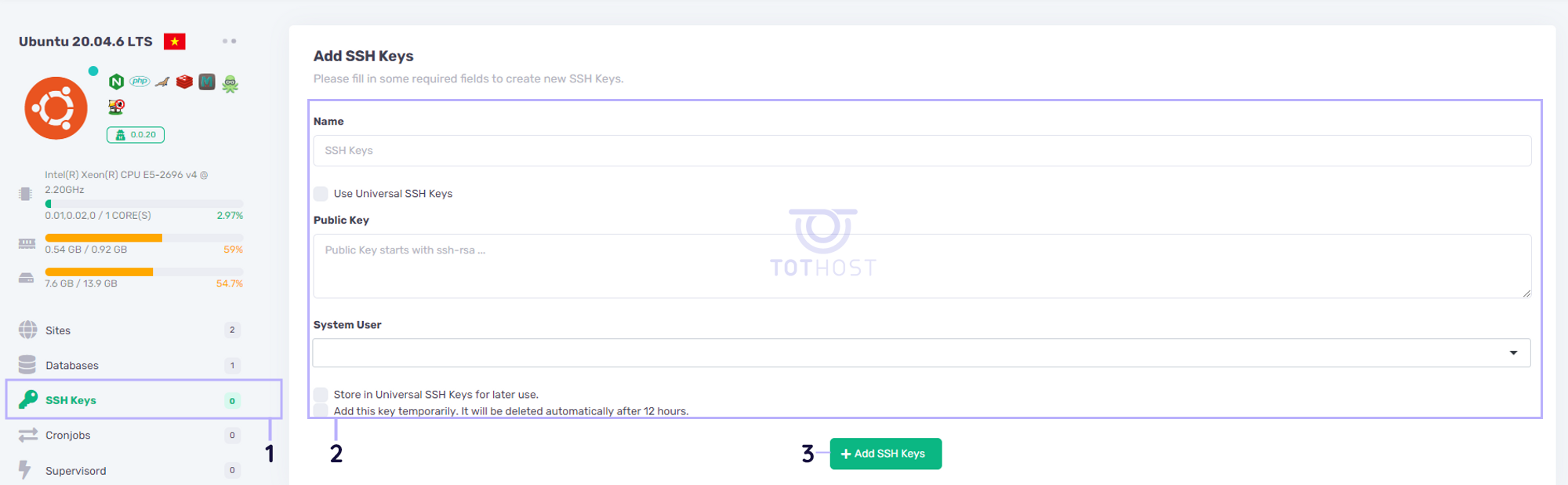Open the System User dropdown
Screen dimensions: 1568x485
click(x=921, y=353)
